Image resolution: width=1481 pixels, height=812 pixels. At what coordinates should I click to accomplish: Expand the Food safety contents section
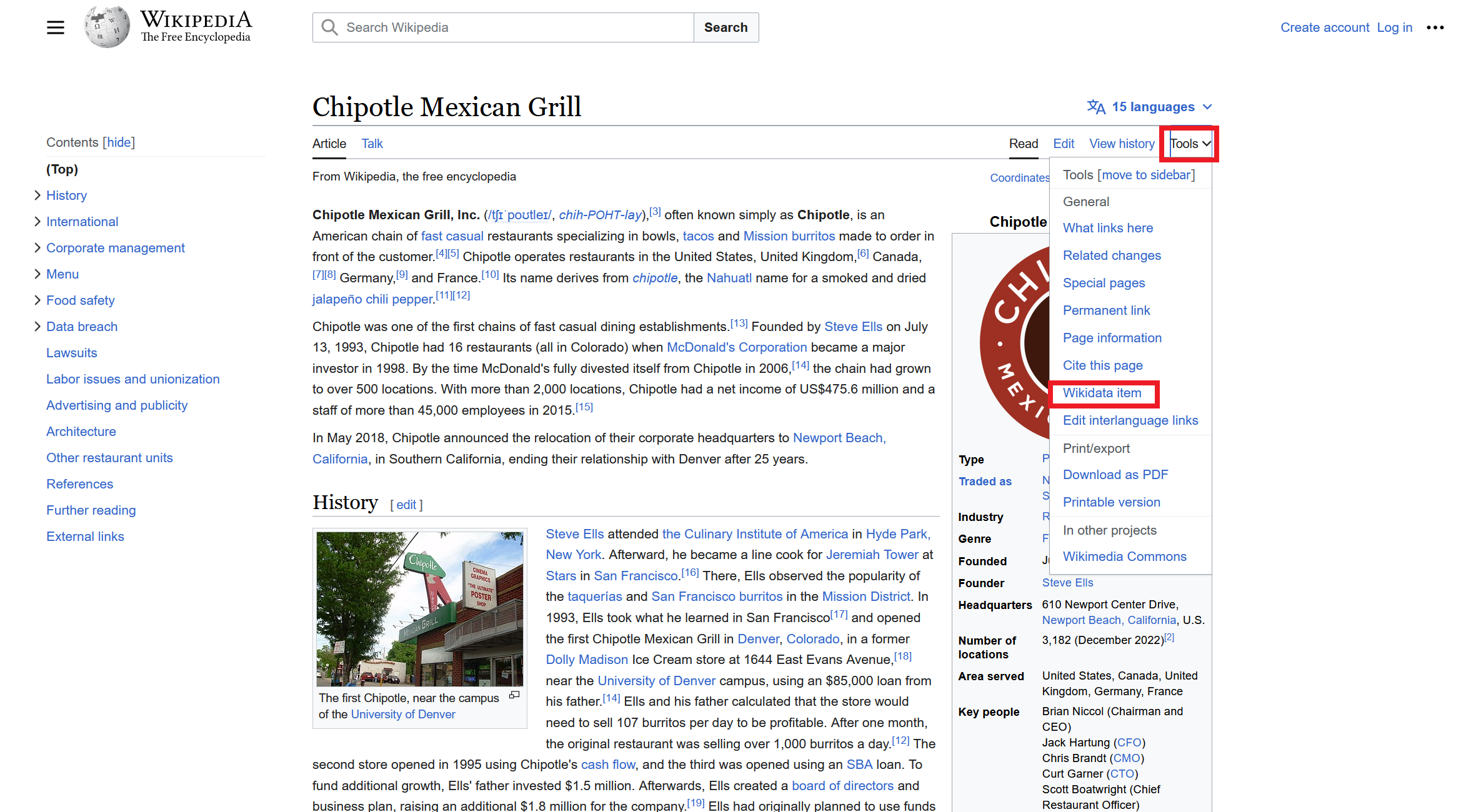pos(37,300)
